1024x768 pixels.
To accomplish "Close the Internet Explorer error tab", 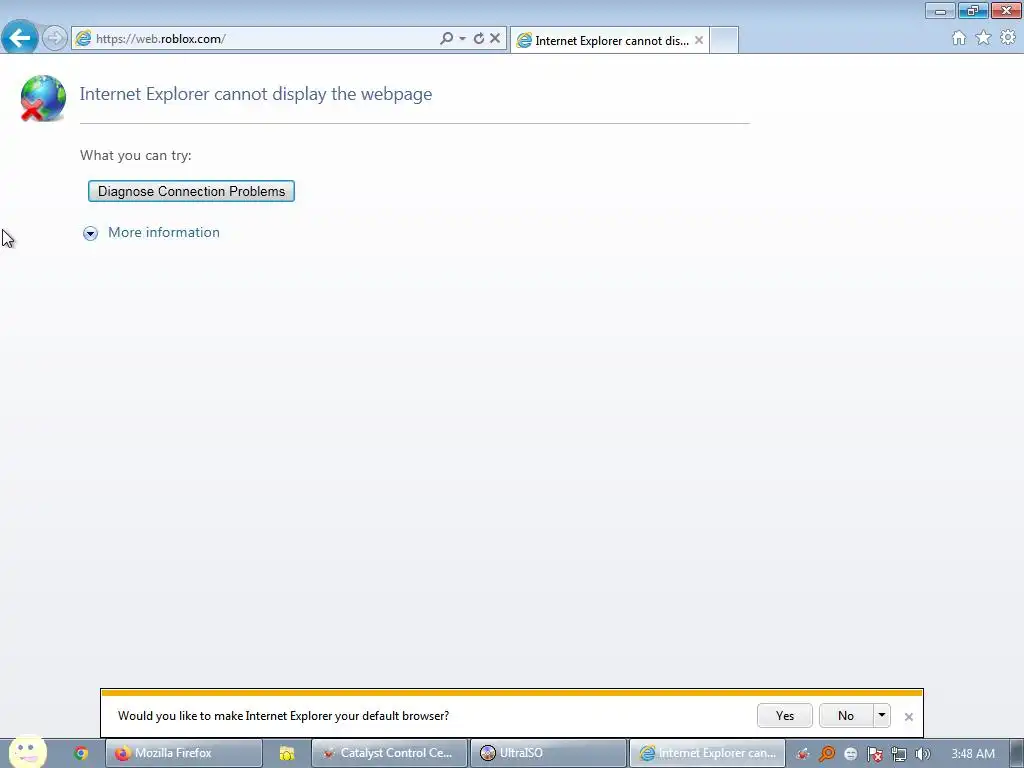I will coord(699,40).
